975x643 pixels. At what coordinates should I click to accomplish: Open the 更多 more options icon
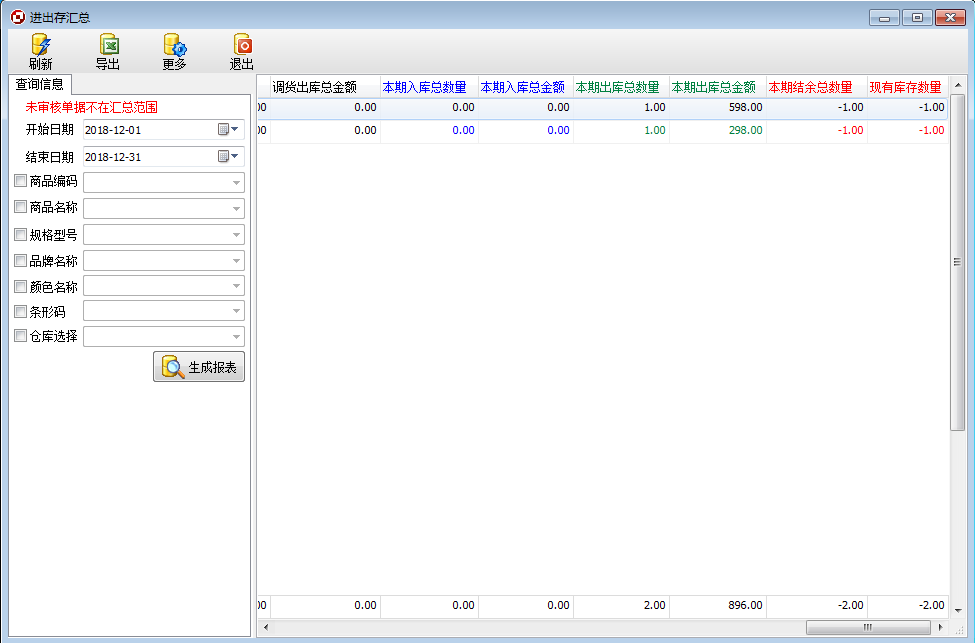click(175, 45)
